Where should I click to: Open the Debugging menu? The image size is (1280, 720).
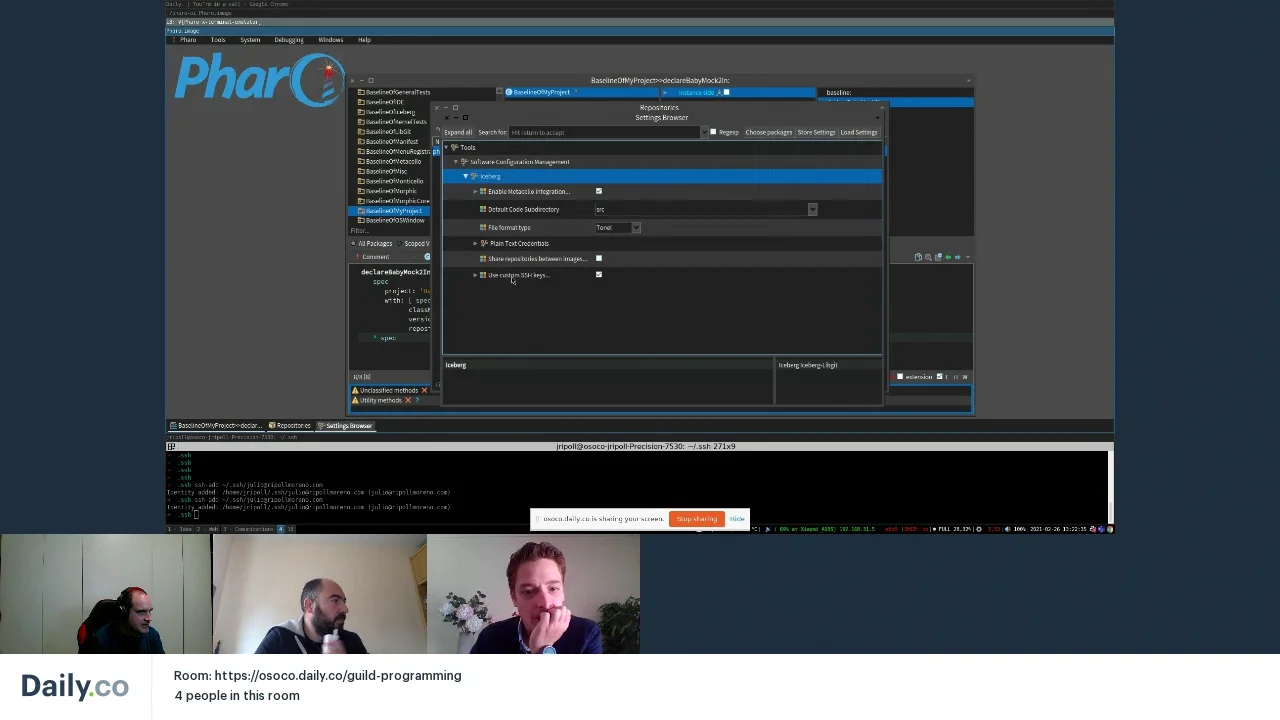289,40
